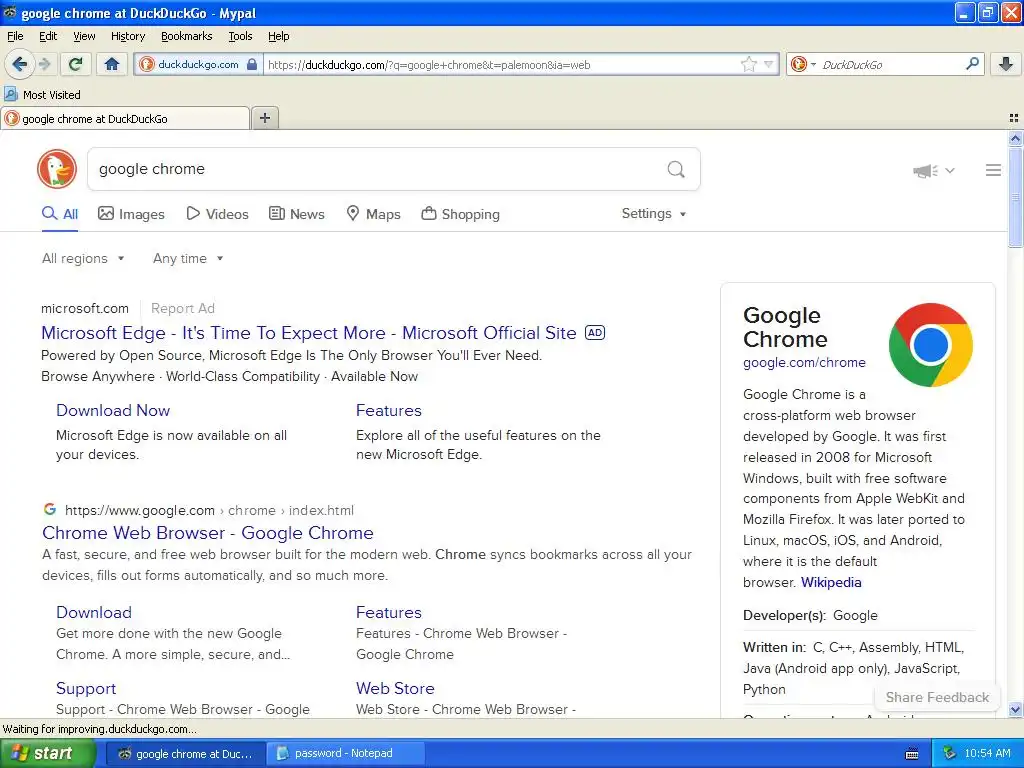Switch to the Images results tab
This screenshot has width=1024, height=768.
[x=131, y=214]
